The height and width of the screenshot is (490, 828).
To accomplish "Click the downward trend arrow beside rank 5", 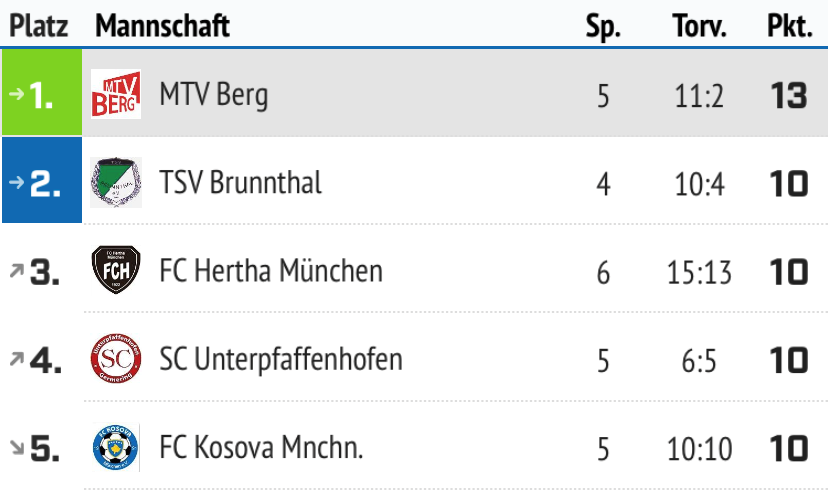I will point(15,448).
